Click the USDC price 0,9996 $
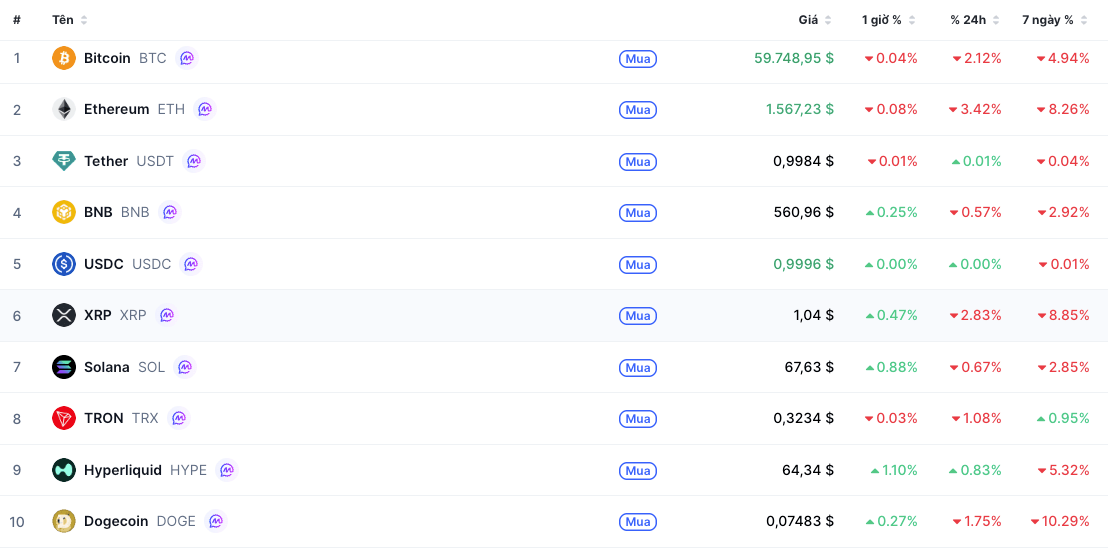 click(x=803, y=264)
